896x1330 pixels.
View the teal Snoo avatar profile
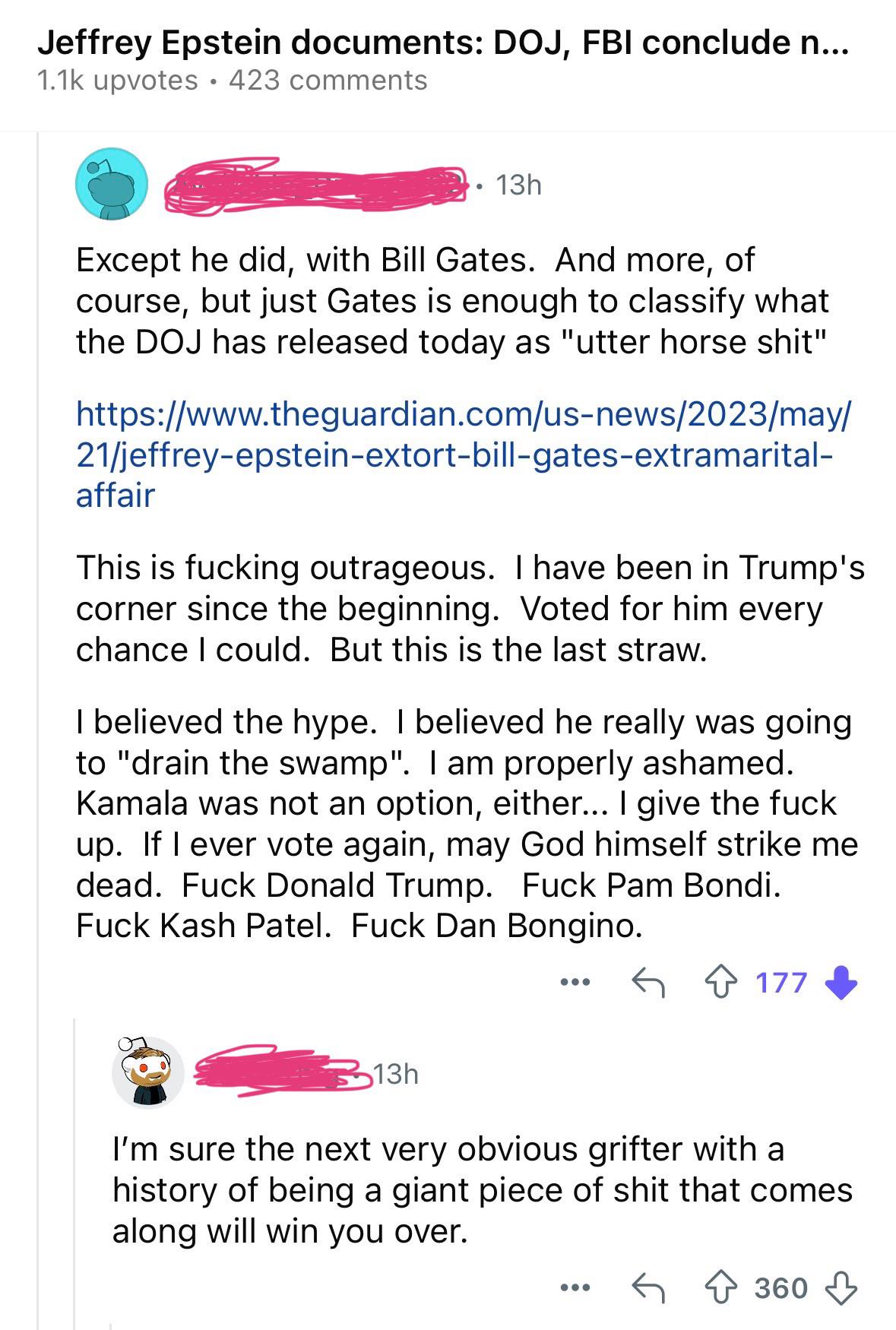coord(111,184)
